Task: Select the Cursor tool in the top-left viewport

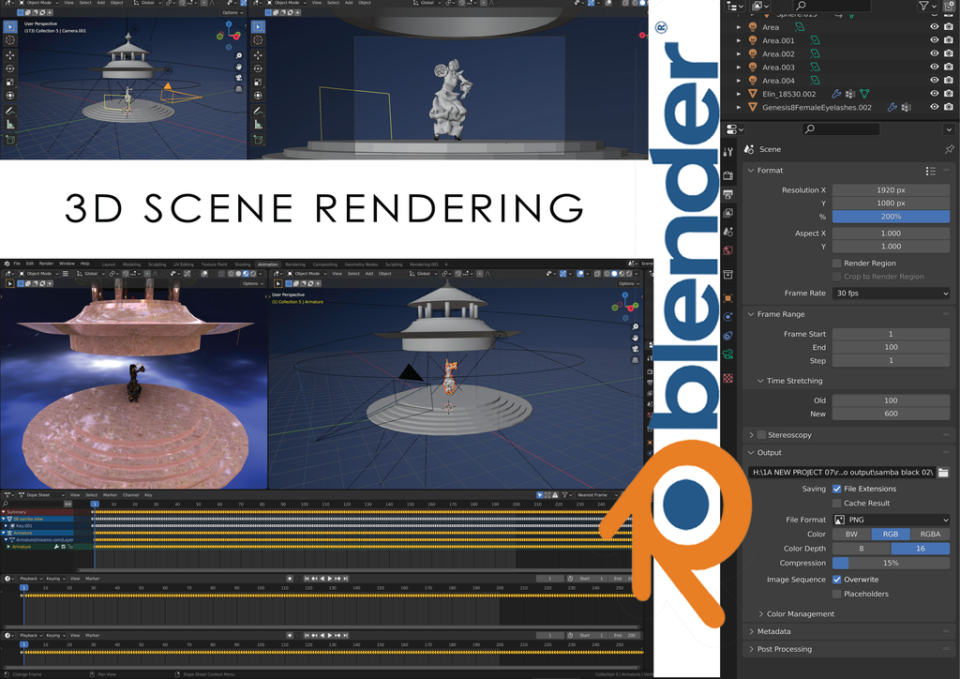Action: pos(10,40)
